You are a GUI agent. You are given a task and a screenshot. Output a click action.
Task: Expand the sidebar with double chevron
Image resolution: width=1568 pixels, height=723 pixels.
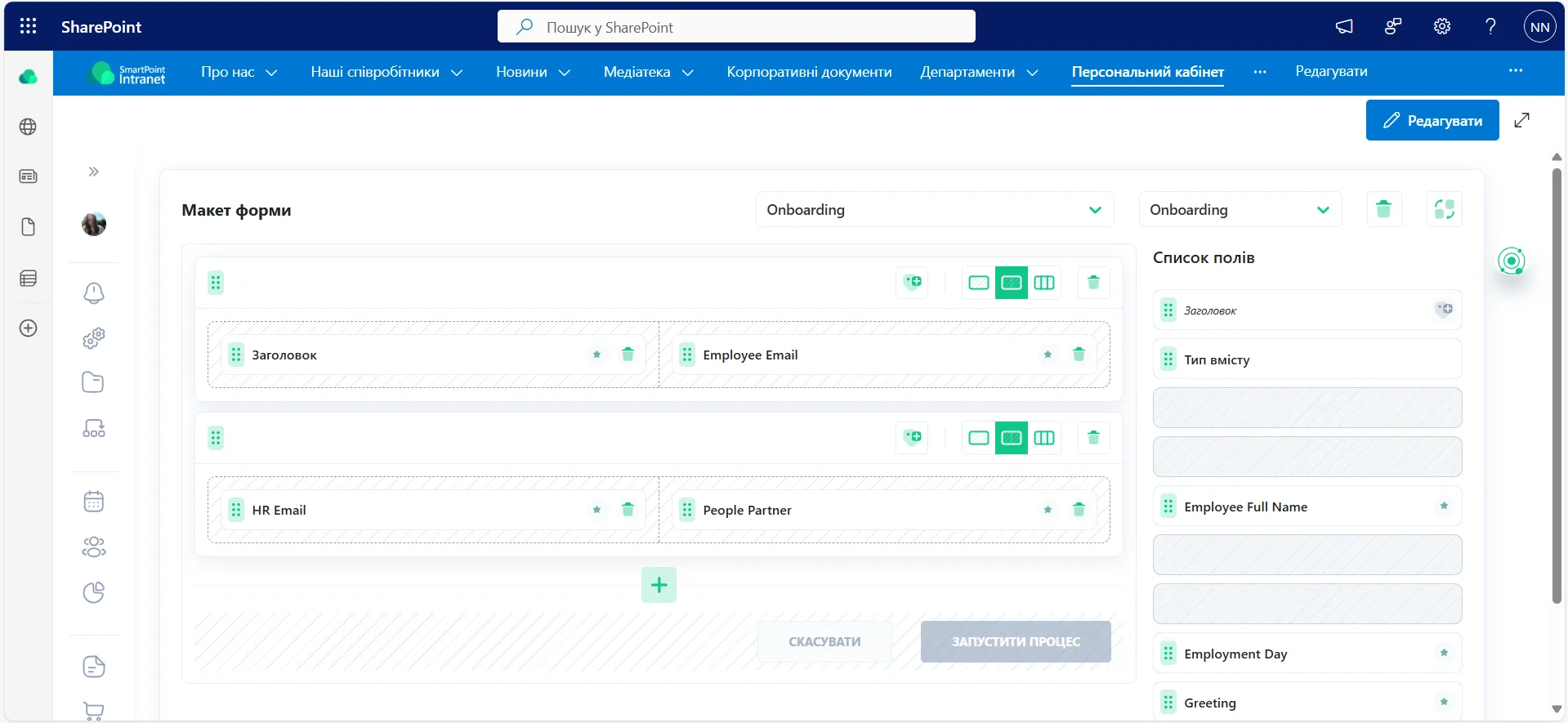click(94, 172)
